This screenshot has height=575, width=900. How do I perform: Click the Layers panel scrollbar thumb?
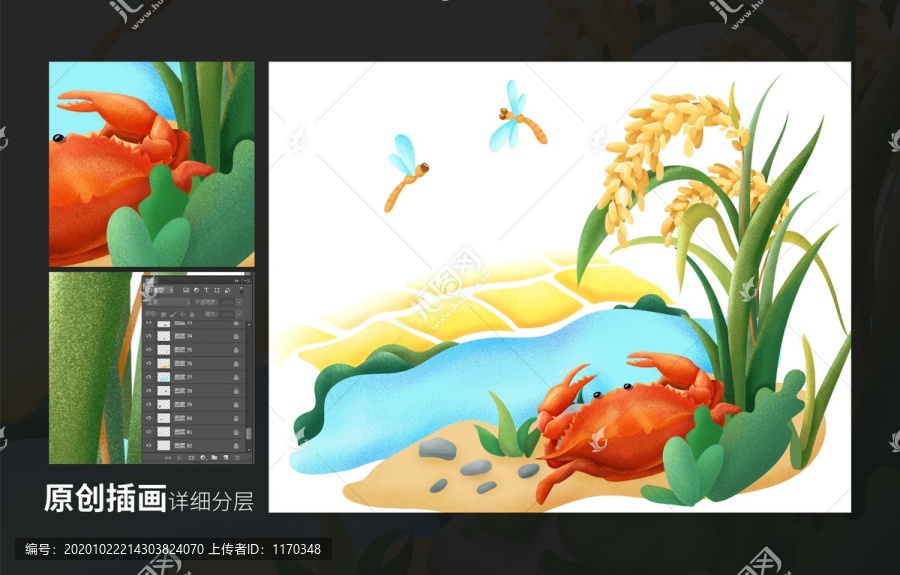[x=249, y=433]
